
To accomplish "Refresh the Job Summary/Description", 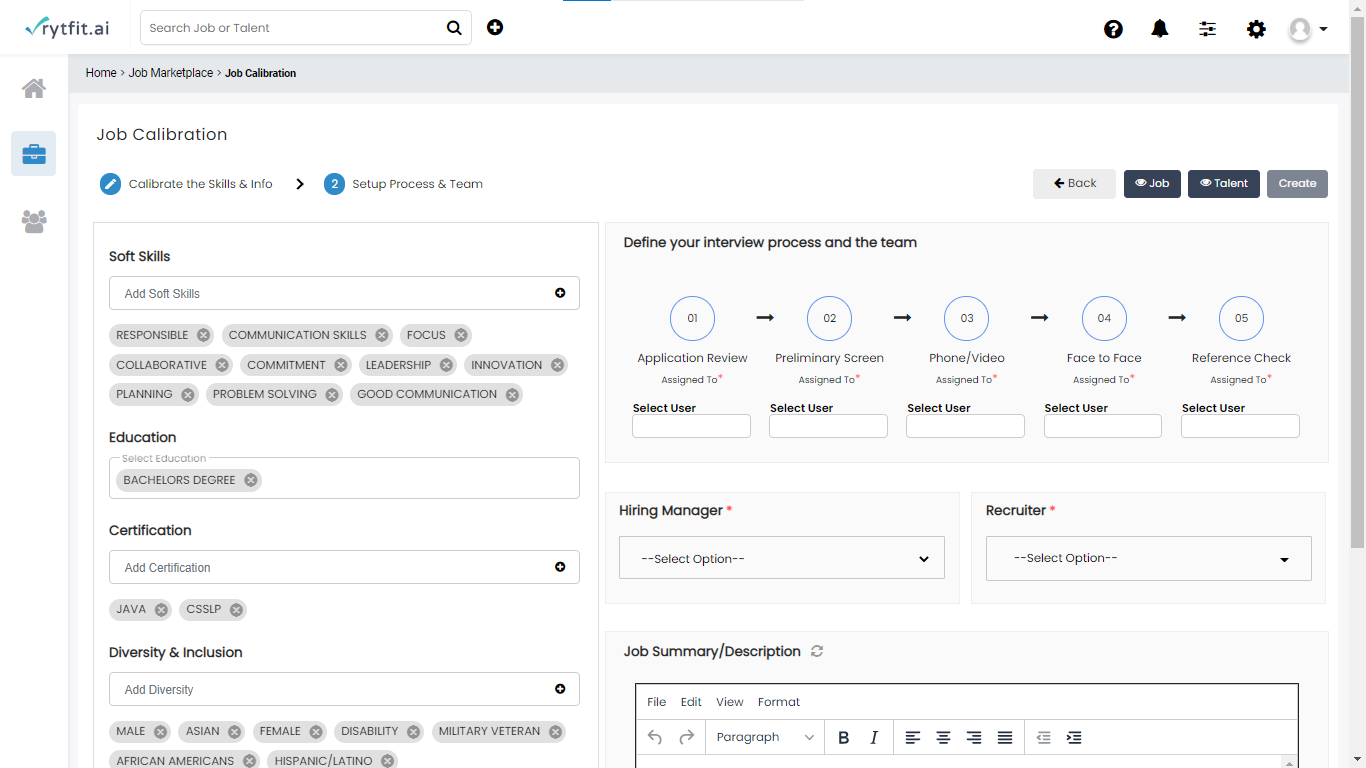I will (817, 651).
